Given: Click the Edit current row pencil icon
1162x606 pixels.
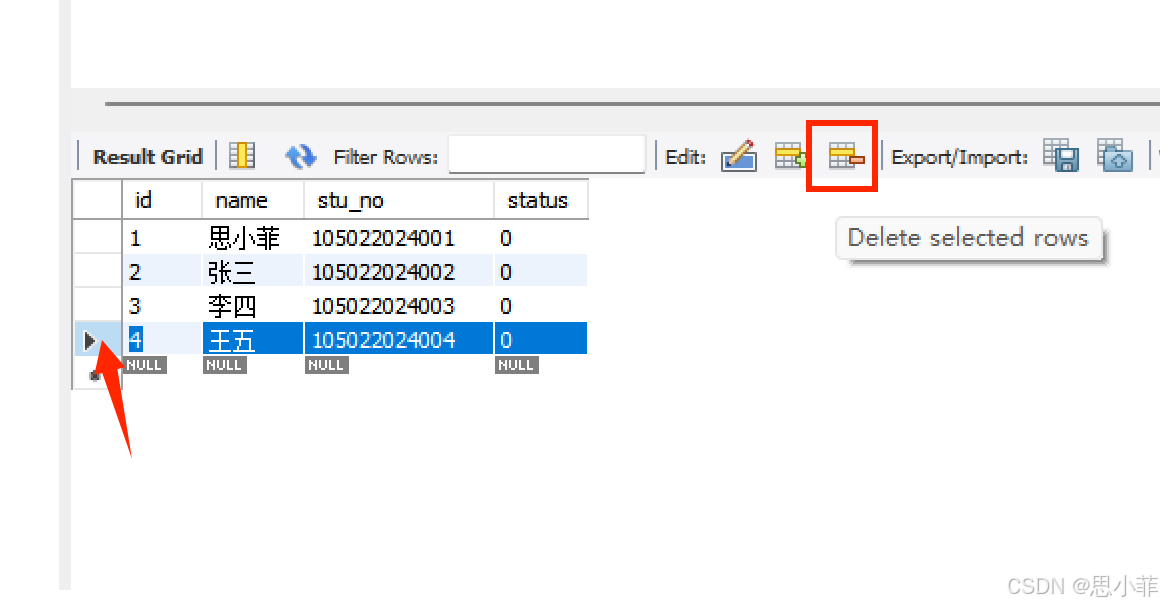Looking at the screenshot, I should pyautogui.click(x=738, y=156).
